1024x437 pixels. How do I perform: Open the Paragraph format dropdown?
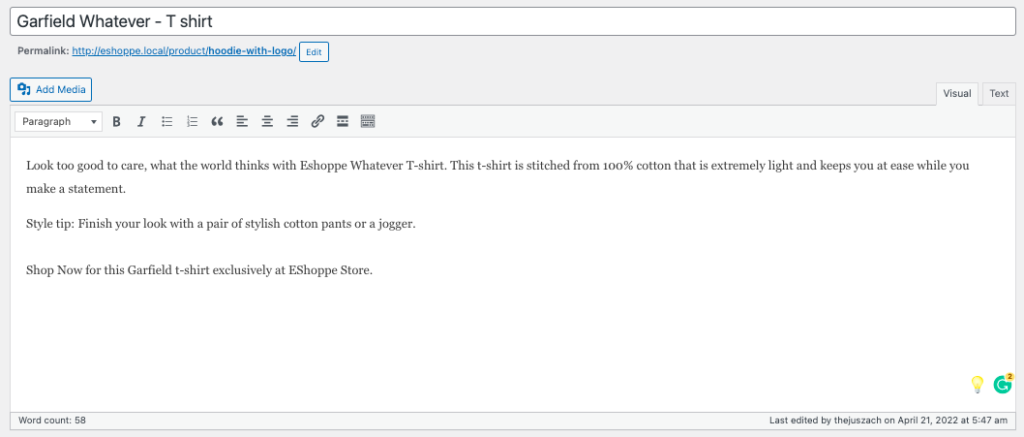tap(59, 121)
